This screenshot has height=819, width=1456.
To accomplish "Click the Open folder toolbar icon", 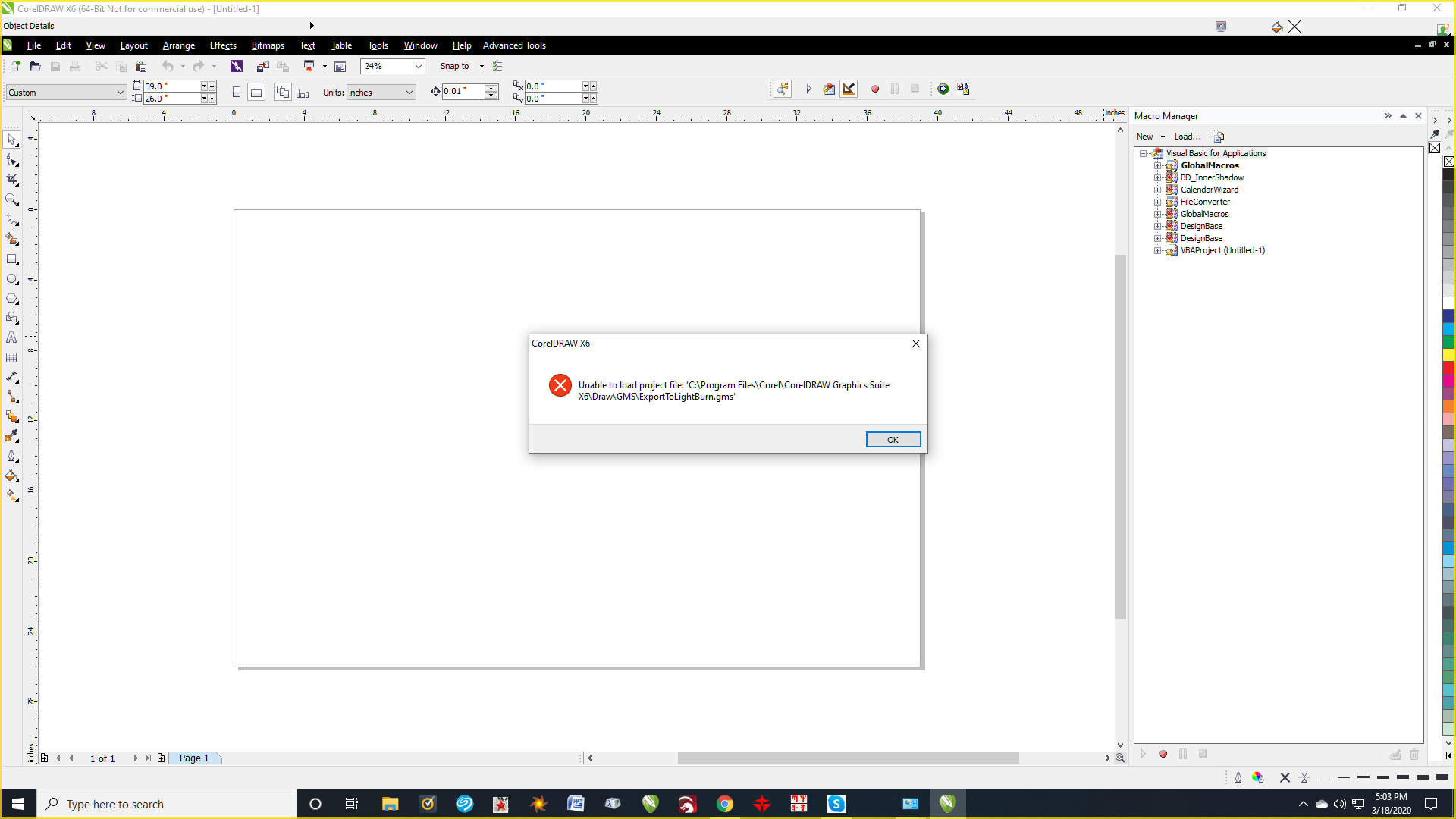I will (x=35, y=67).
